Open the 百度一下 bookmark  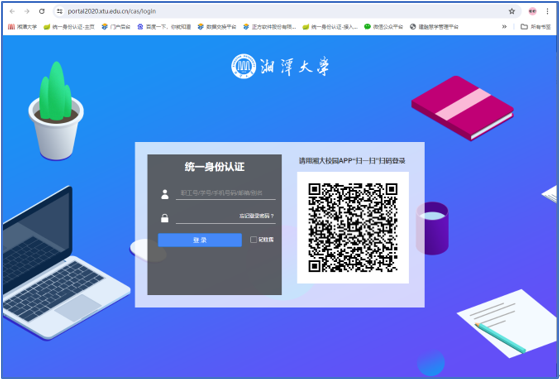click(x=164, y=27)
